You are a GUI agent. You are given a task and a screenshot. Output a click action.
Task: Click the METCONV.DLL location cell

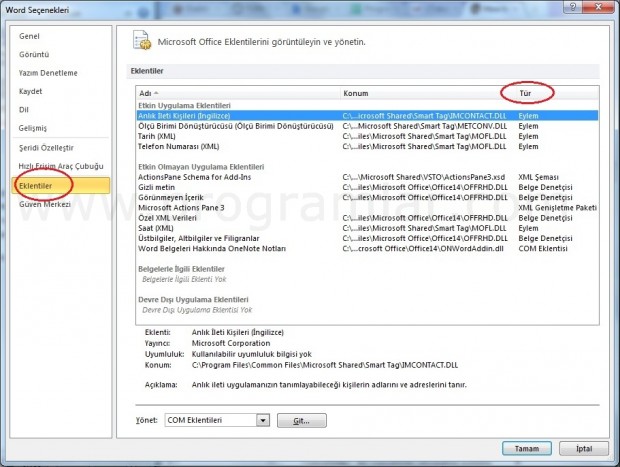tap(425, 126)
